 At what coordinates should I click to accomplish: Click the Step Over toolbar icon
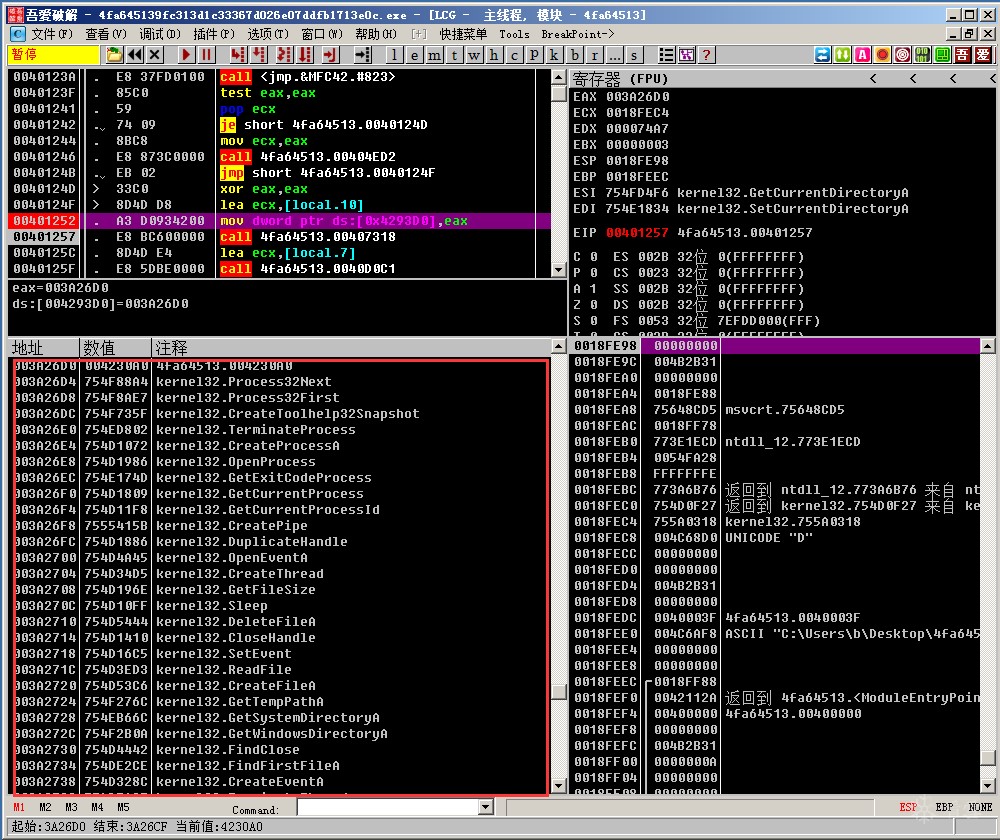(259, 55)
